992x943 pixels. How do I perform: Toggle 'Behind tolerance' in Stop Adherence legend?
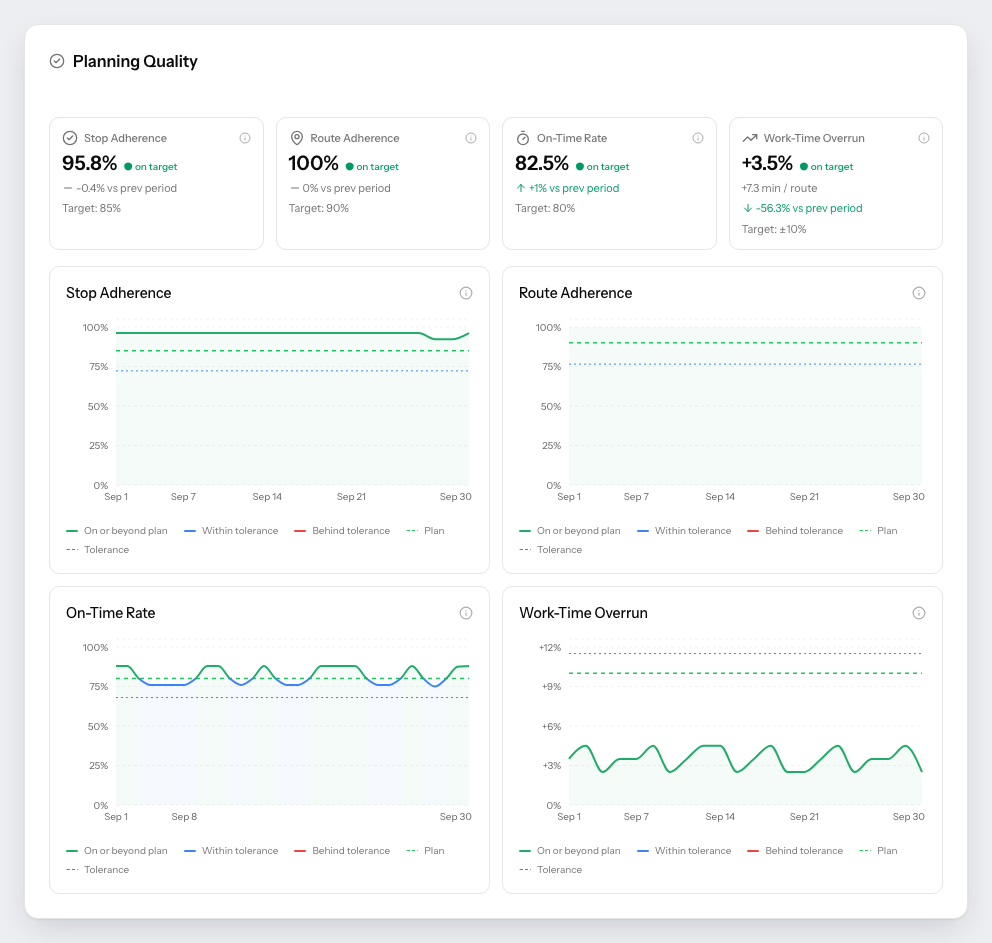(x=342, y=531)
